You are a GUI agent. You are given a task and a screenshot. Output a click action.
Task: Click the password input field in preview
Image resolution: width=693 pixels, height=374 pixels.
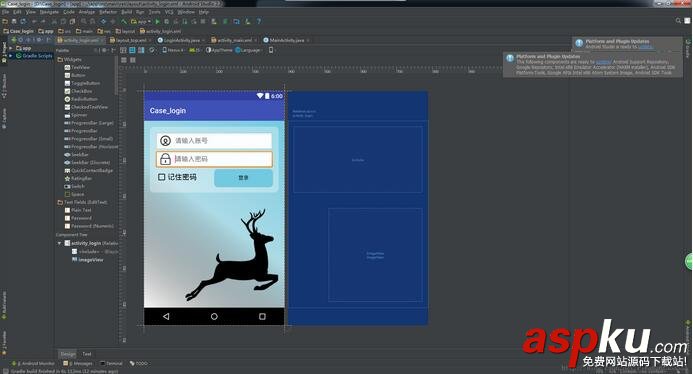(214, 159)
